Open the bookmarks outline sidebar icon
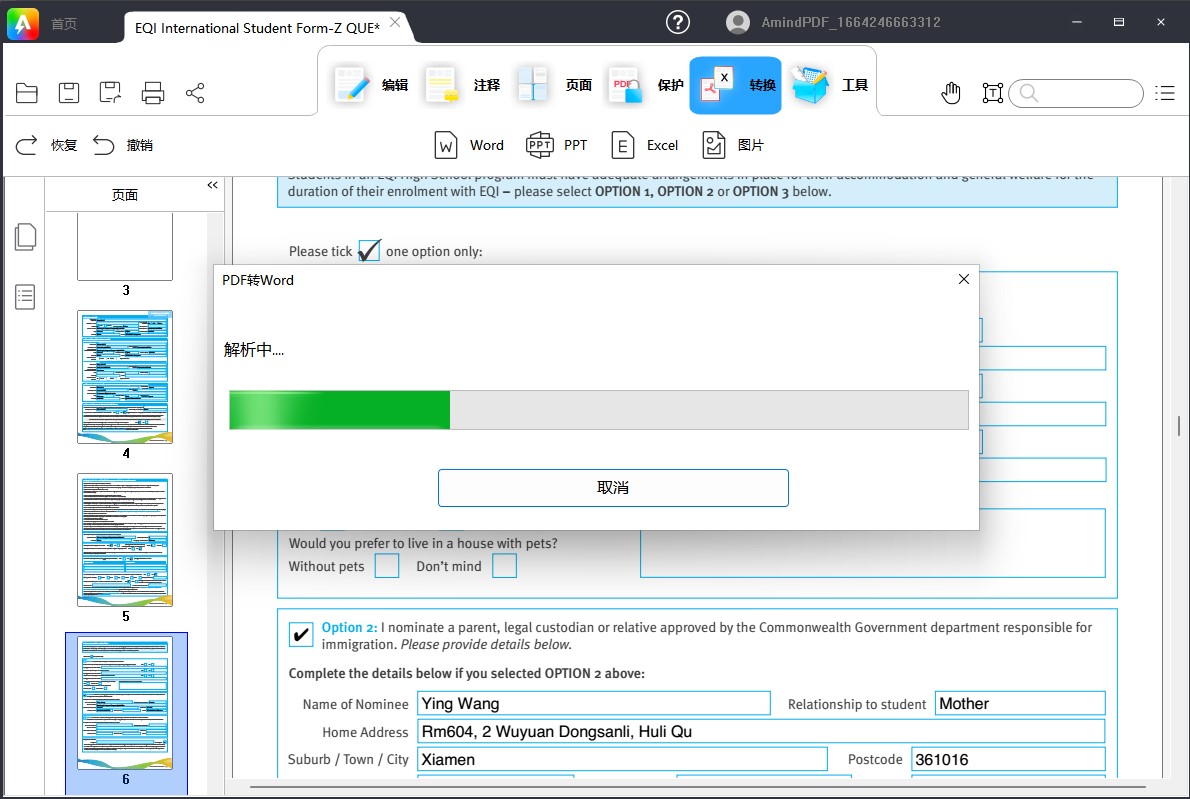1190x799 pixels. pos(25,297)
